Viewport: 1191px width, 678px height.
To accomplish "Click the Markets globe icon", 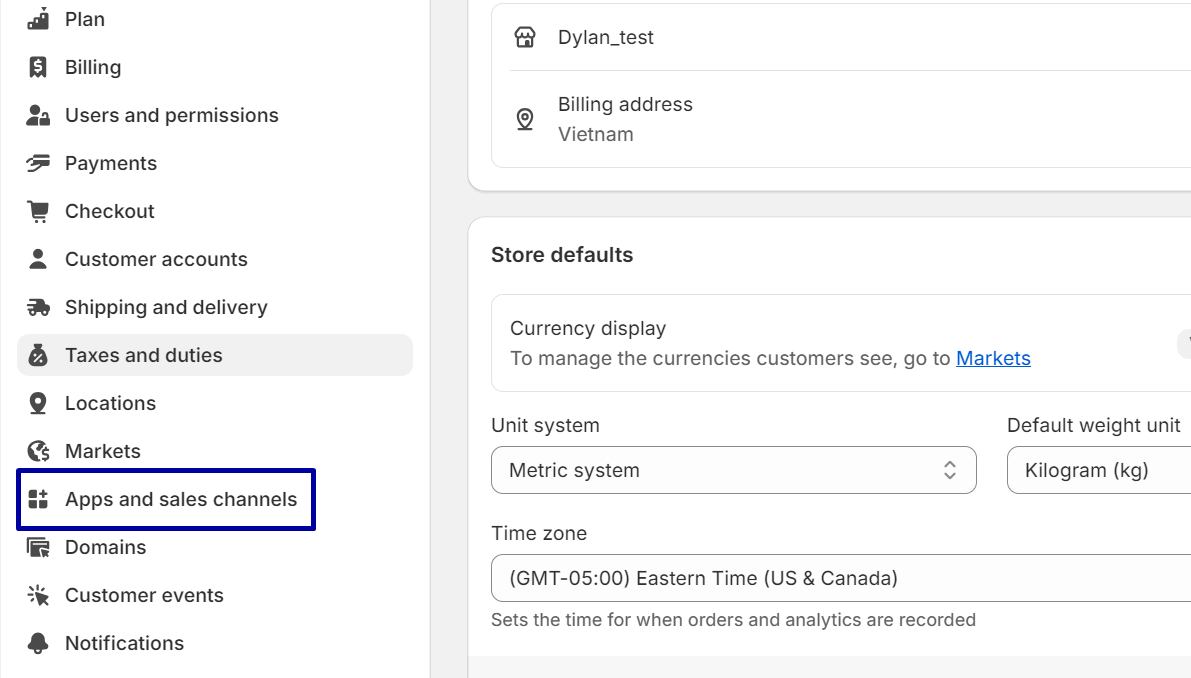I will tap(38, 451).
